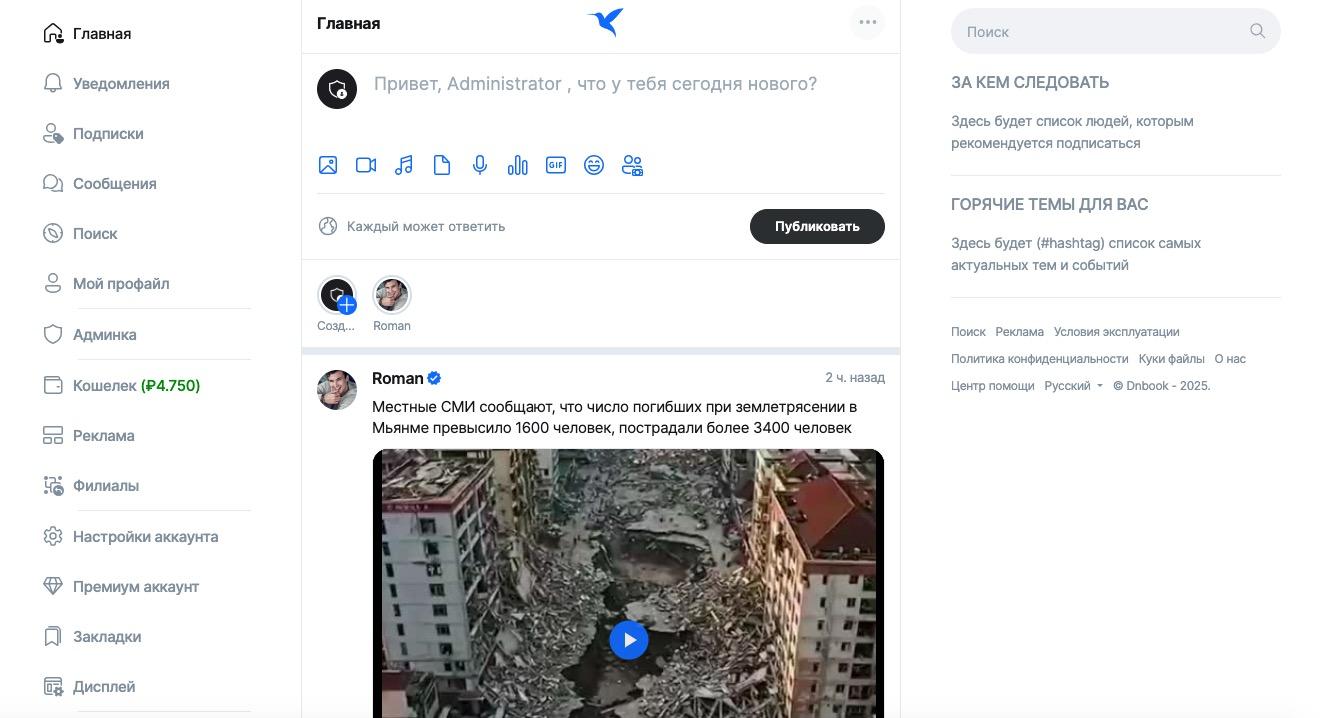Change the 'Каждый может ответить' reply setting
The height and width of the screenshot is (718, 1330).
[x=412, y=226]
